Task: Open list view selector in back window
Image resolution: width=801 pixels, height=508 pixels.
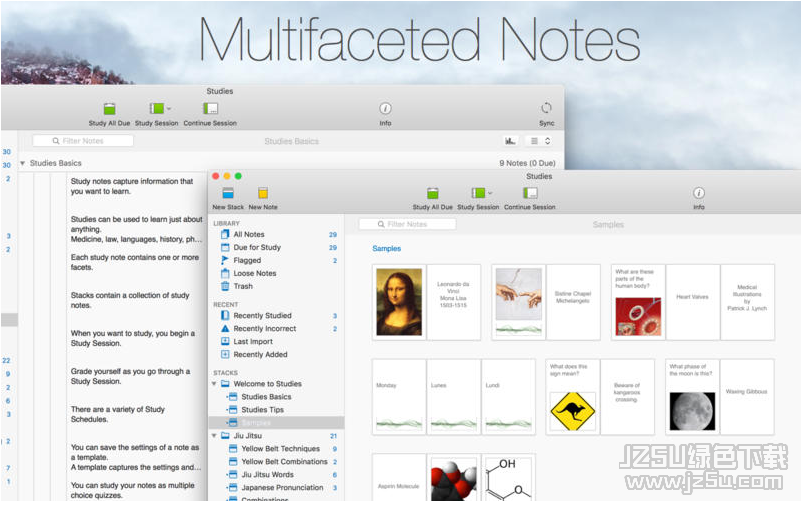Action: 540,141
